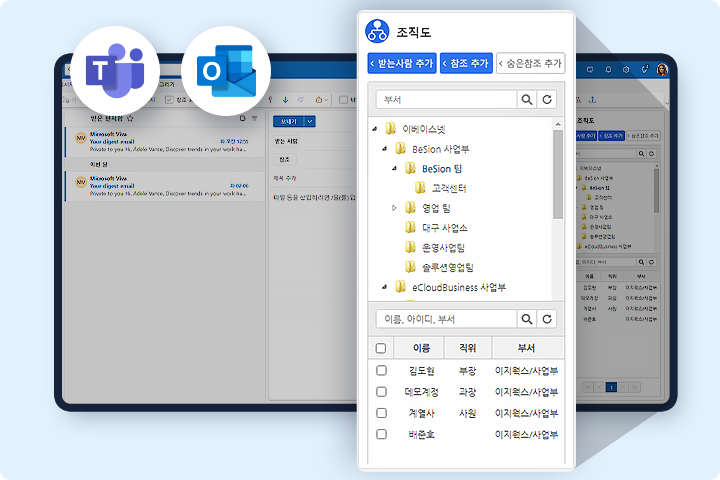Collapse the BeSion 팀 node
The height and width of the screenshot is (480, 720).
394,169
